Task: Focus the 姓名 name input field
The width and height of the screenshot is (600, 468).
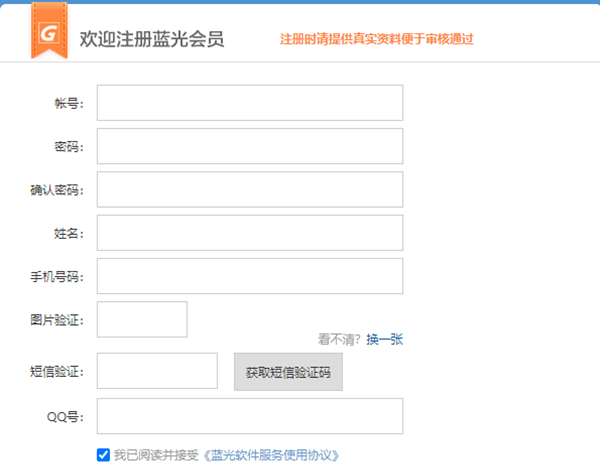Action: point(250,233)
